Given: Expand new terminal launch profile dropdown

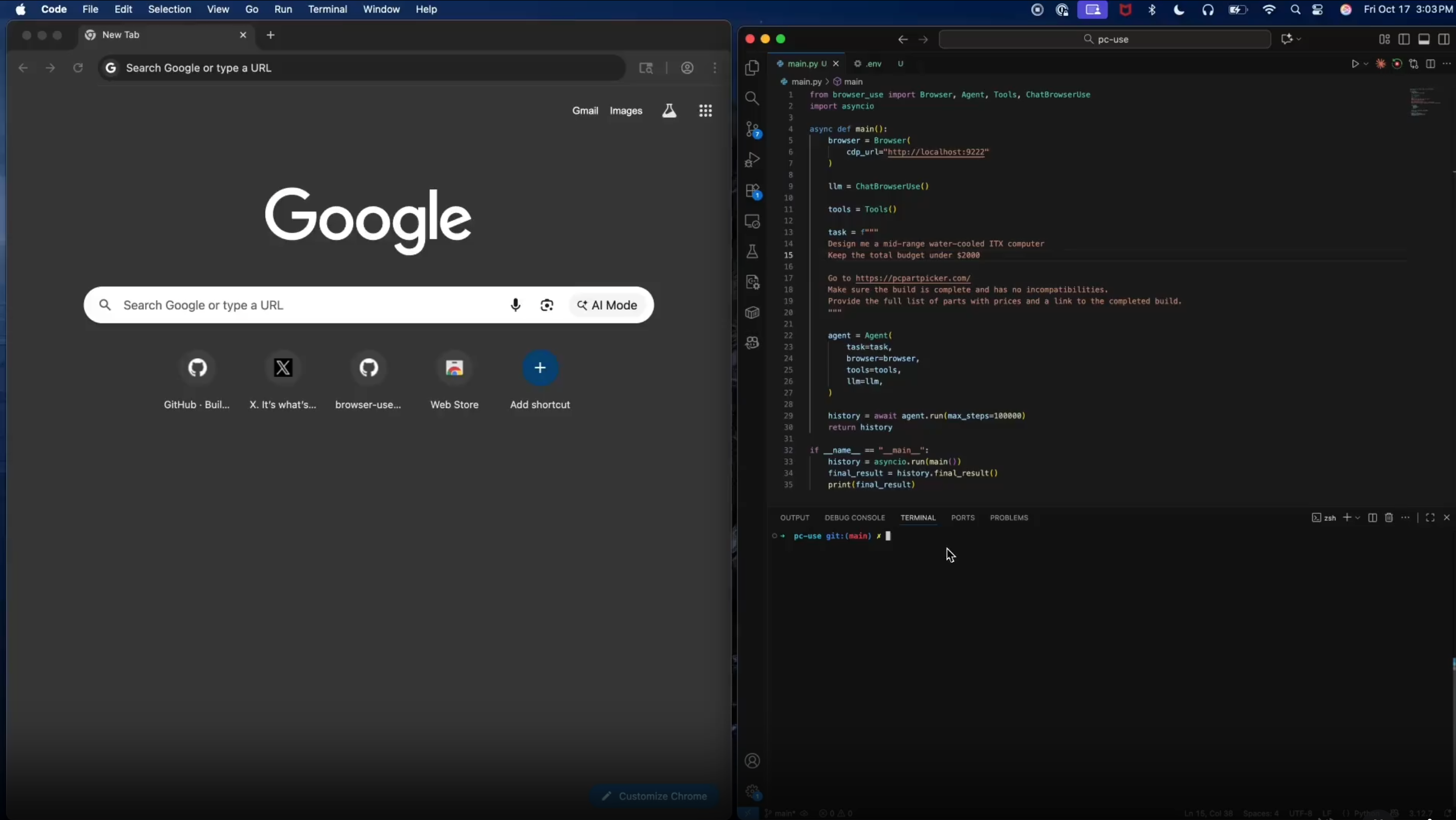Looking at the screenshot, I should click(x=1358, y=518).
